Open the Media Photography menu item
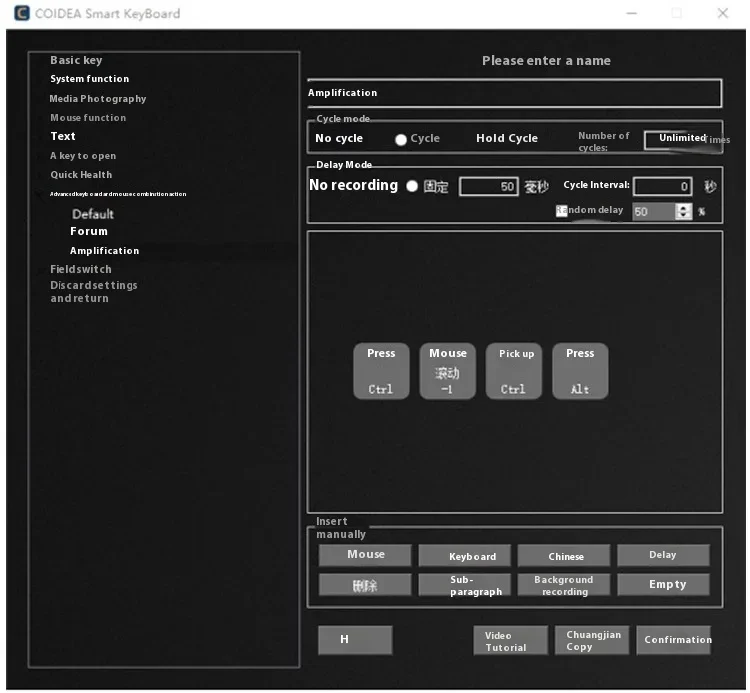This screenshot has height=693, width=750. (x=98, y=99)
